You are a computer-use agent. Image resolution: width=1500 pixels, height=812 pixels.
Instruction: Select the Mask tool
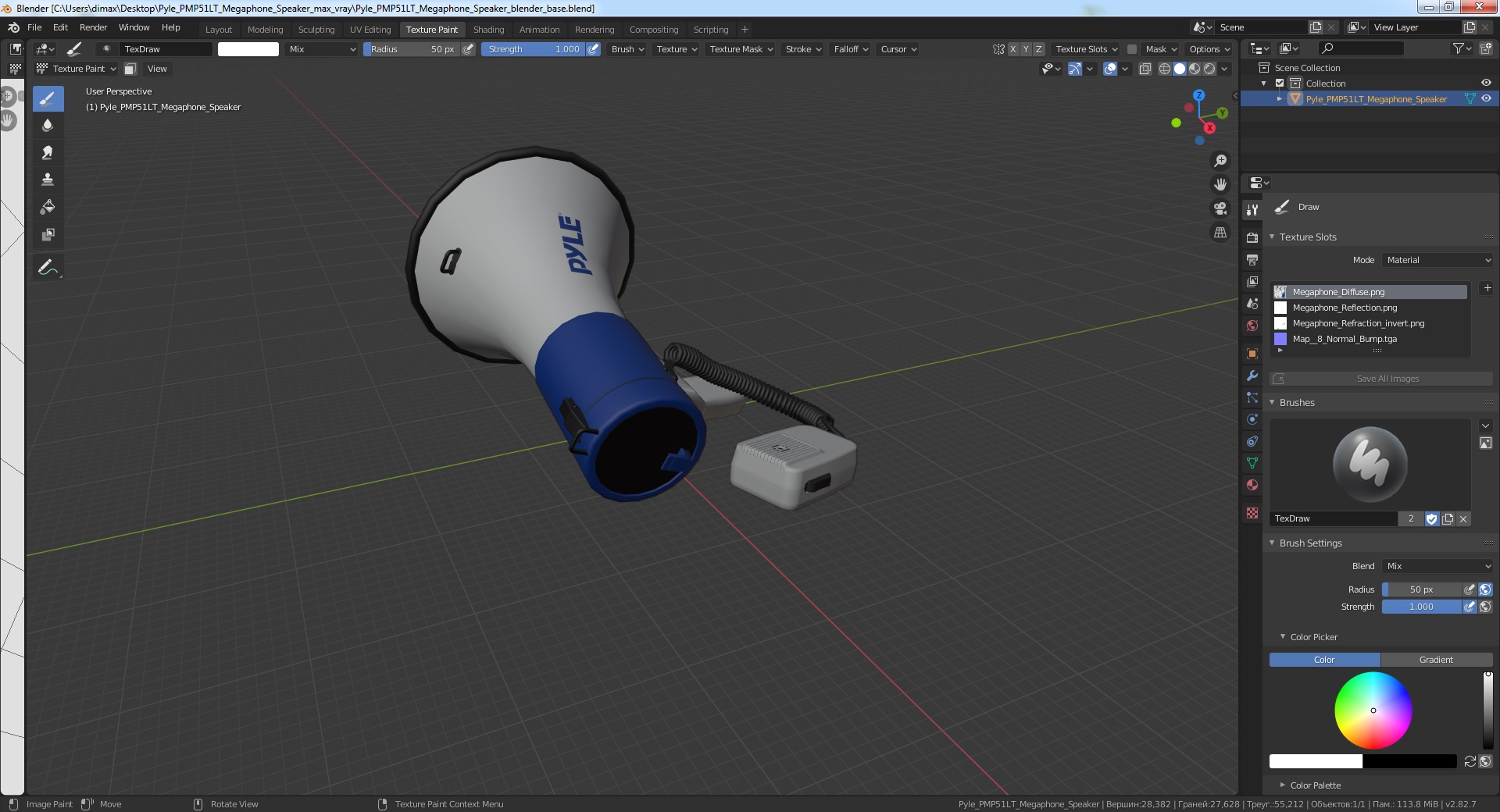coord(48,234)
